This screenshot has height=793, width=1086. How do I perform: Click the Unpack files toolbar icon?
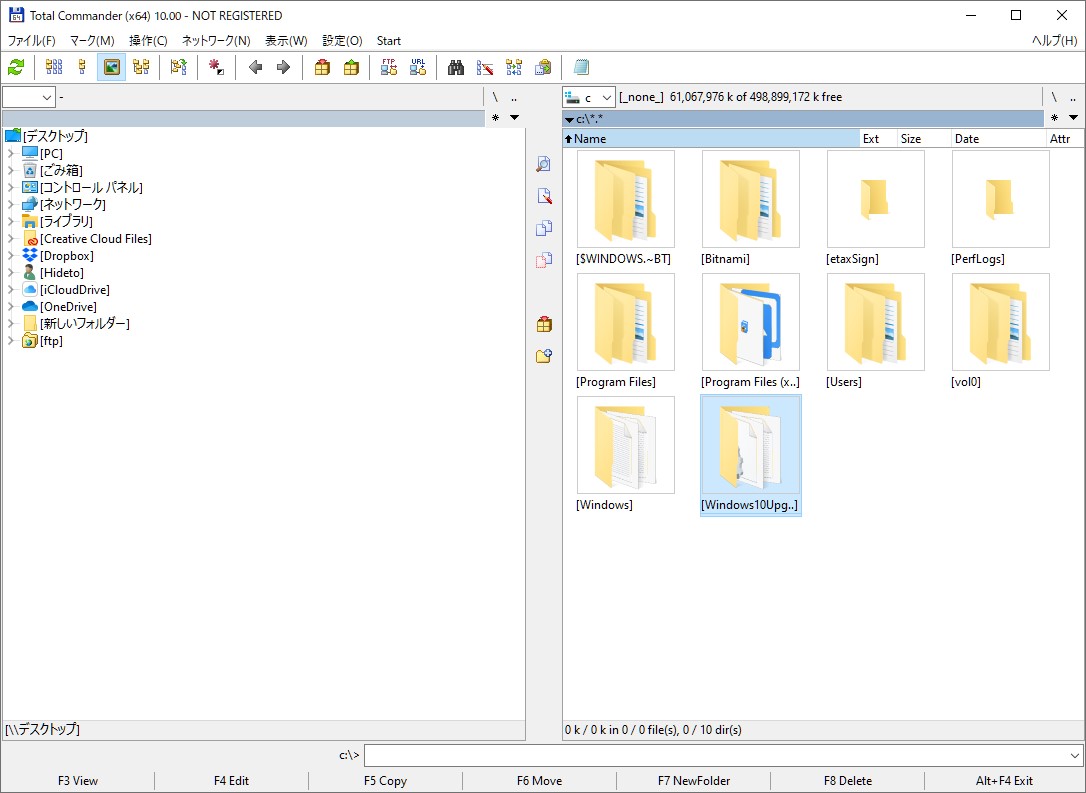point(351,67)
